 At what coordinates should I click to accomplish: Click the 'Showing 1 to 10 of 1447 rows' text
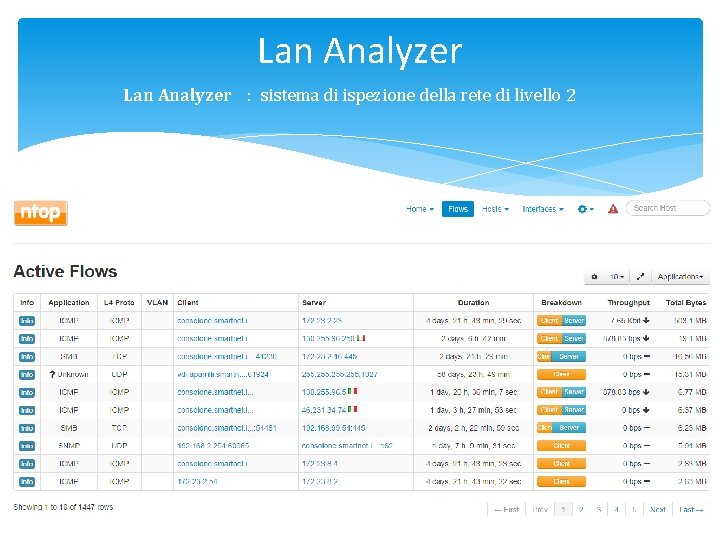pyautogui.click(x=63, y=507)
